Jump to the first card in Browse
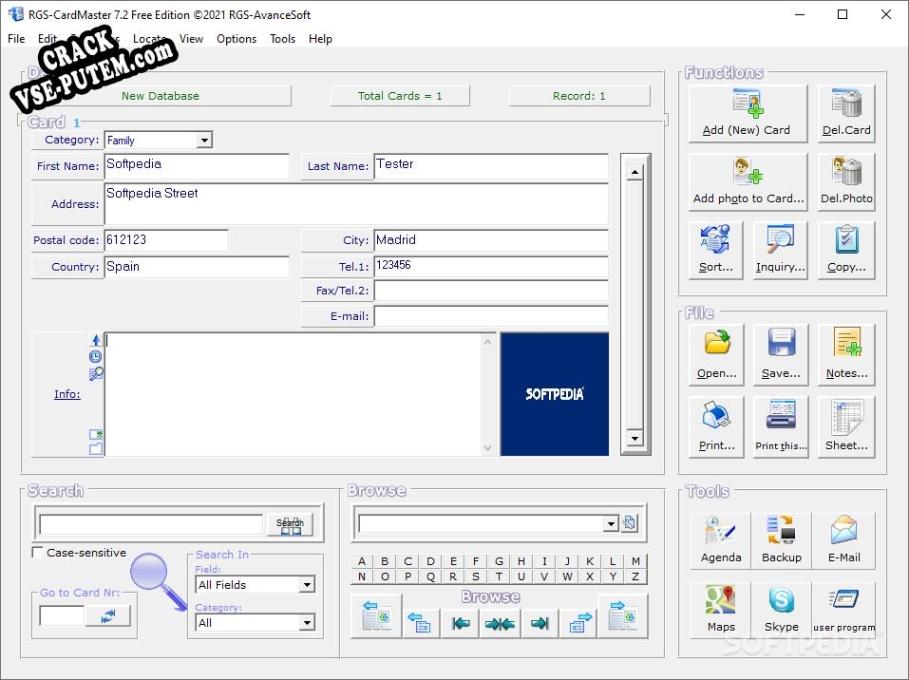The height and width of the screenshot is (680, 909). 460,623
